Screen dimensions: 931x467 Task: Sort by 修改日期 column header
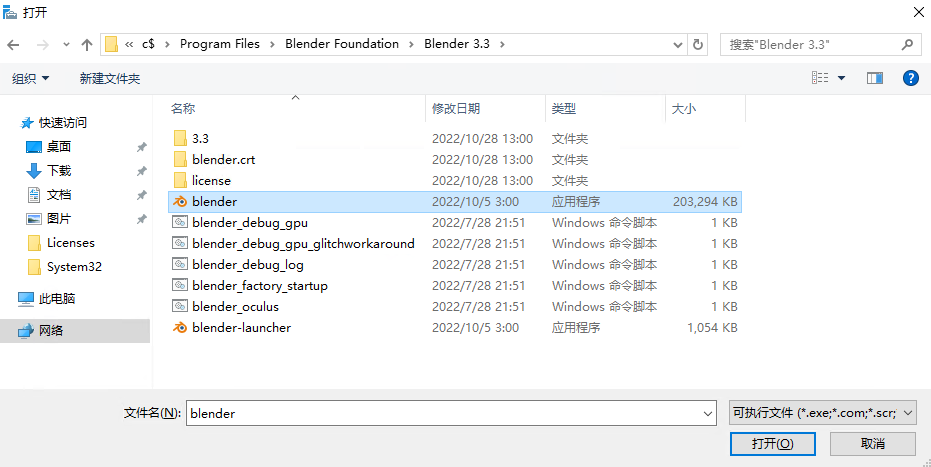point(456,109)
